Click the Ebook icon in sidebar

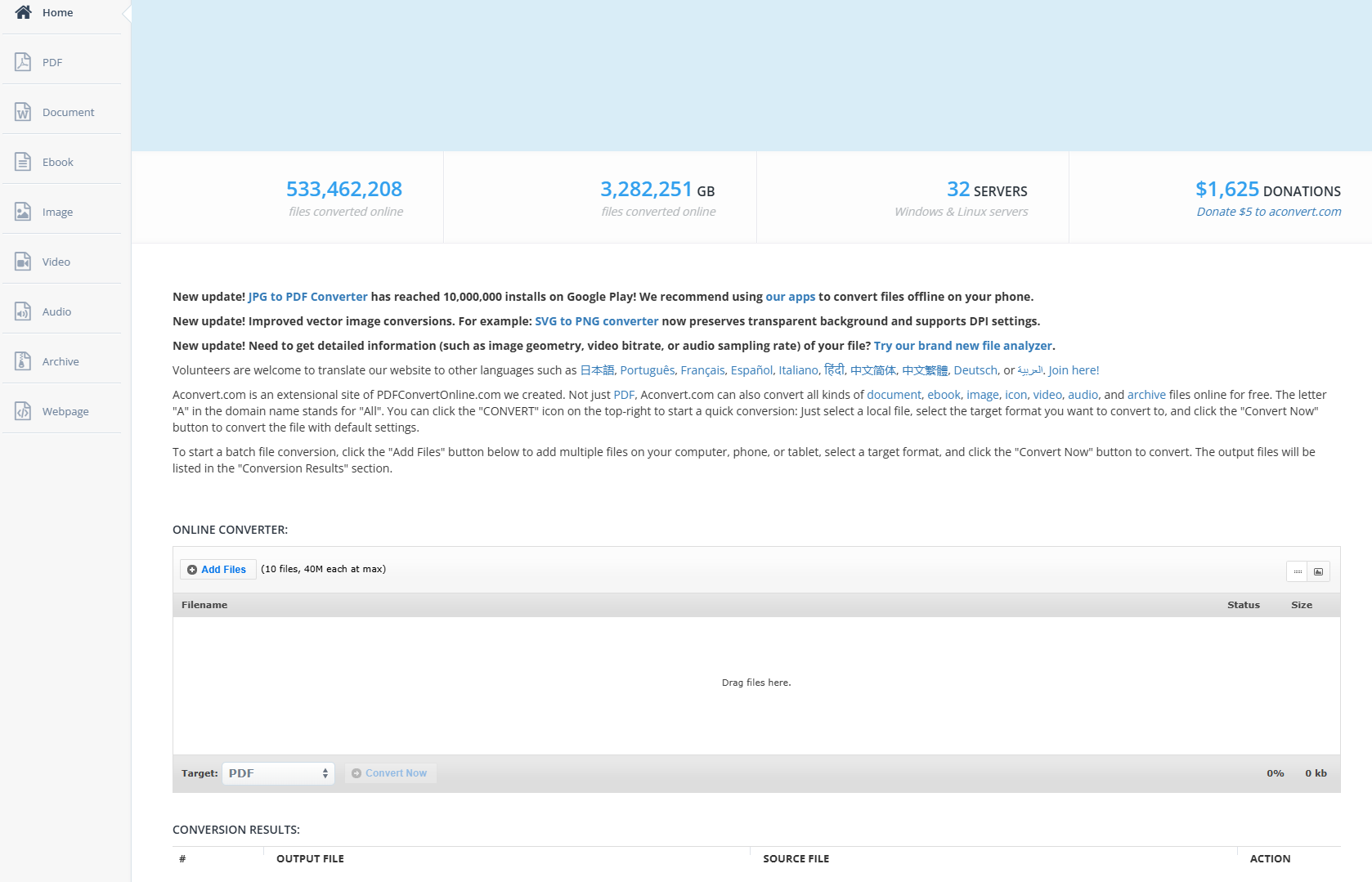point(23,162)
